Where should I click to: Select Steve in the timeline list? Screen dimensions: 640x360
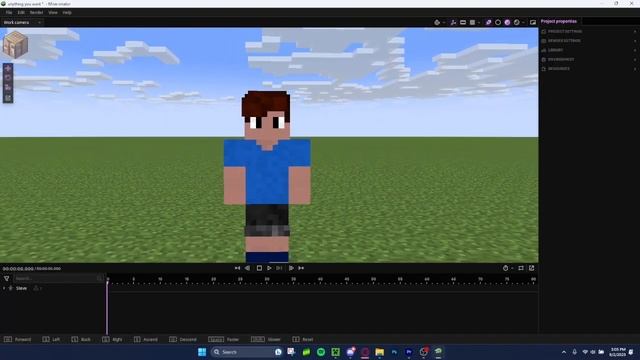click(x=21, y=289)
